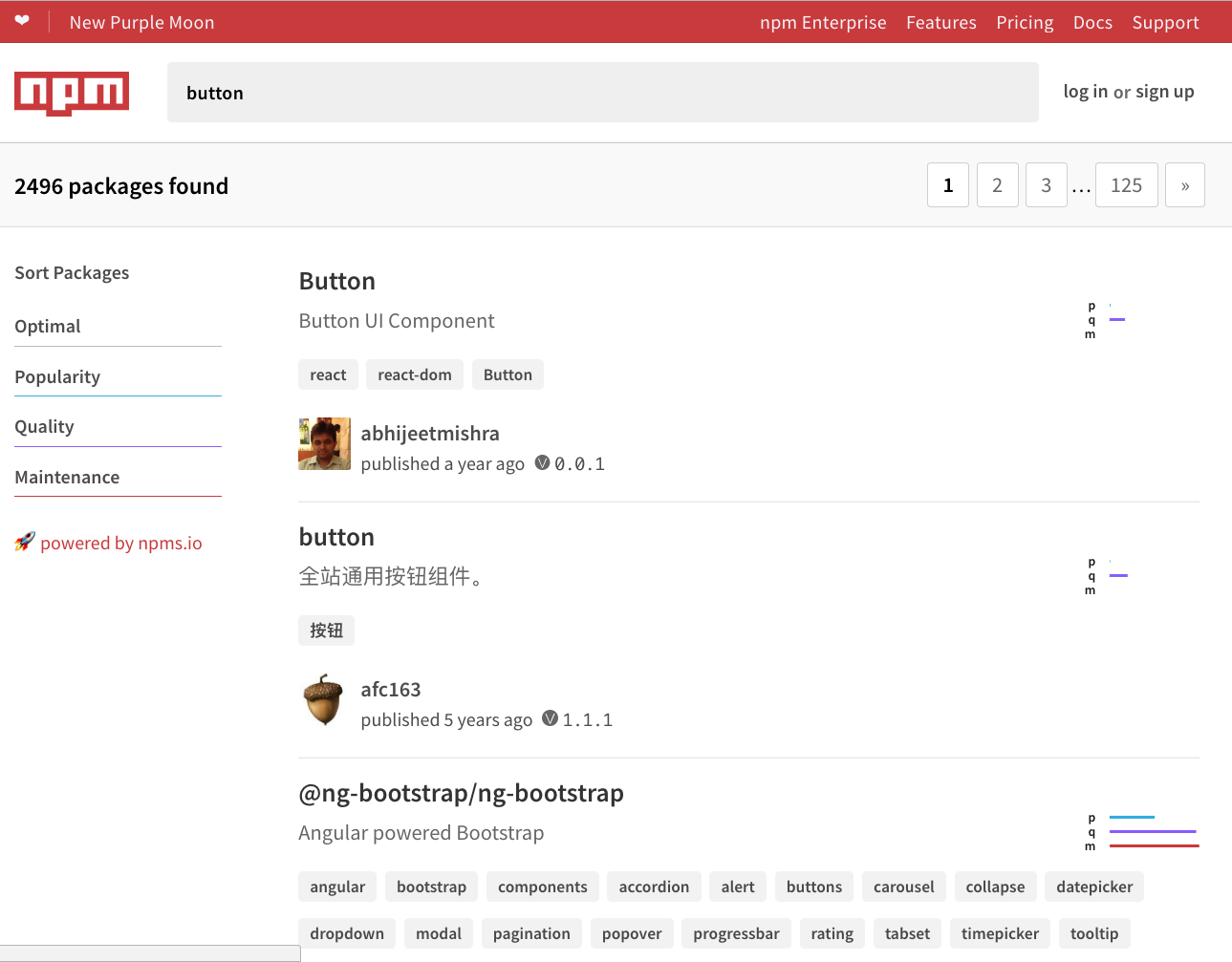The height and width of the screenshot is (962, 1232).
Task: Click the 'datepicker' keyword tag
Action: [1094, 887]
